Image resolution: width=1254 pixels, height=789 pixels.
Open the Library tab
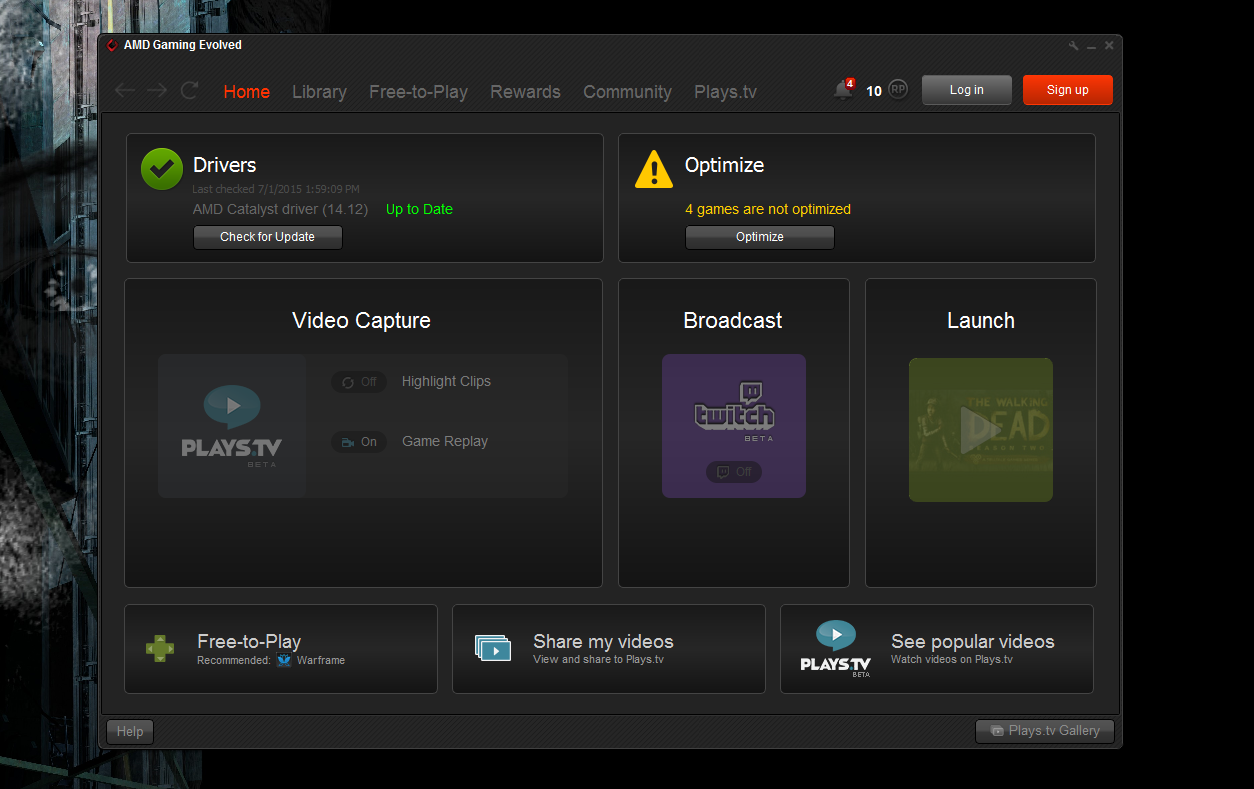(319, 92)
